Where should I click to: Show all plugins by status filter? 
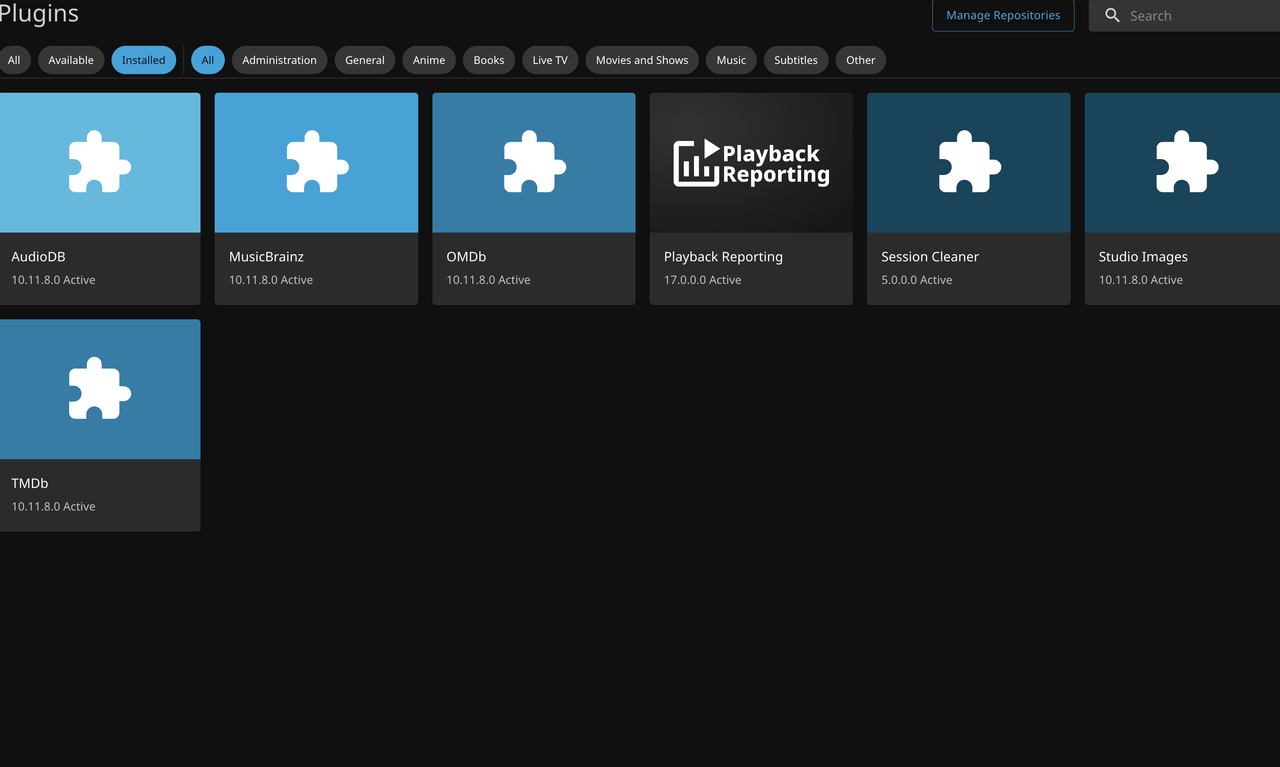[14, 60]
